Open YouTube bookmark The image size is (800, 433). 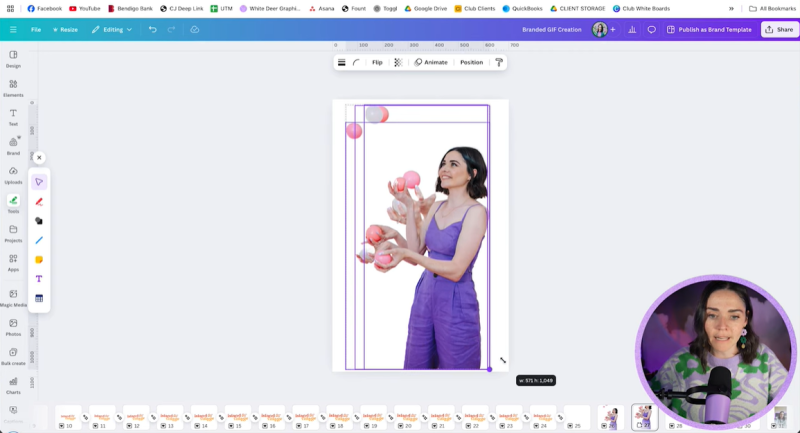(x=85, y=9)
